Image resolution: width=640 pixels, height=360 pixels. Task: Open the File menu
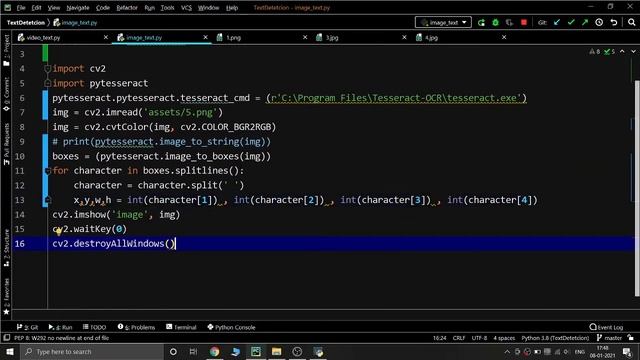[21, 8]
